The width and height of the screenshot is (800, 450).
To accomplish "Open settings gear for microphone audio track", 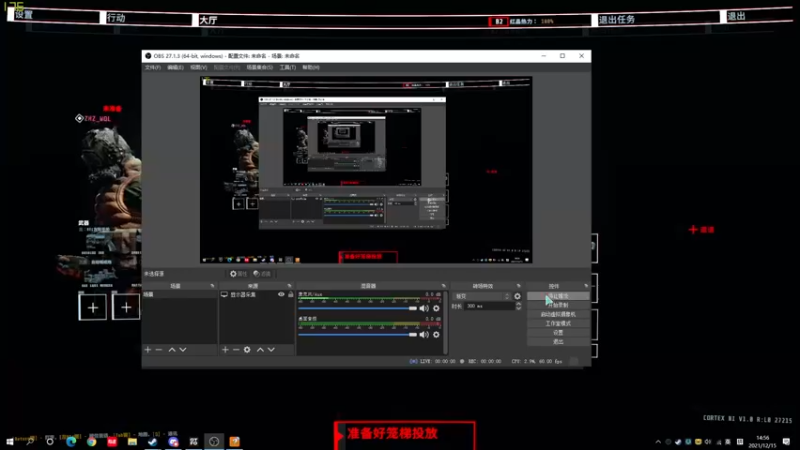I will coord(436,308).
